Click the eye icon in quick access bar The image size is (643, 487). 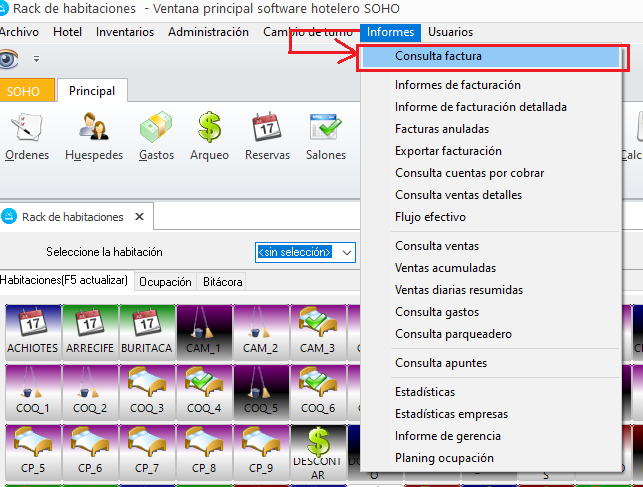(x=10, y=59)
